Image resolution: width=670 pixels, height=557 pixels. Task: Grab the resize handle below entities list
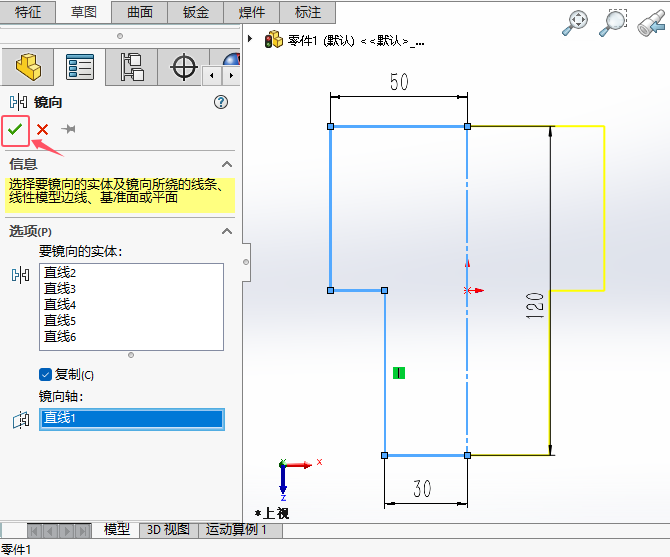point(131,355)
